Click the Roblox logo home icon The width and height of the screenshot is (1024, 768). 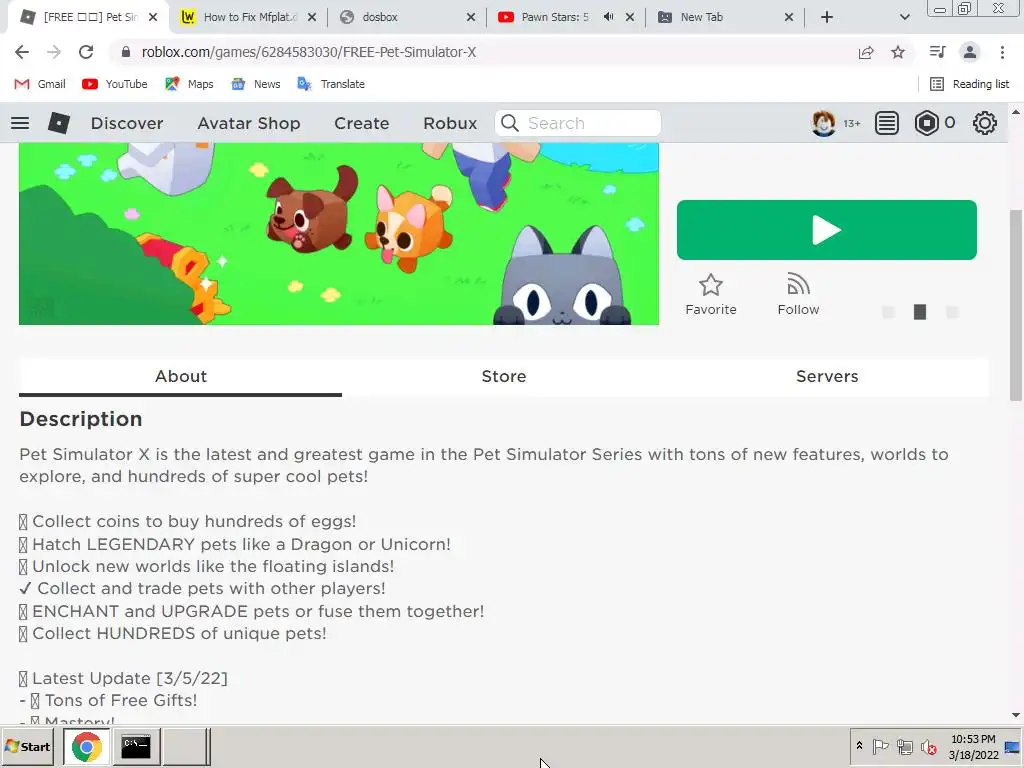pyautogui.click(x=59, y=123)
